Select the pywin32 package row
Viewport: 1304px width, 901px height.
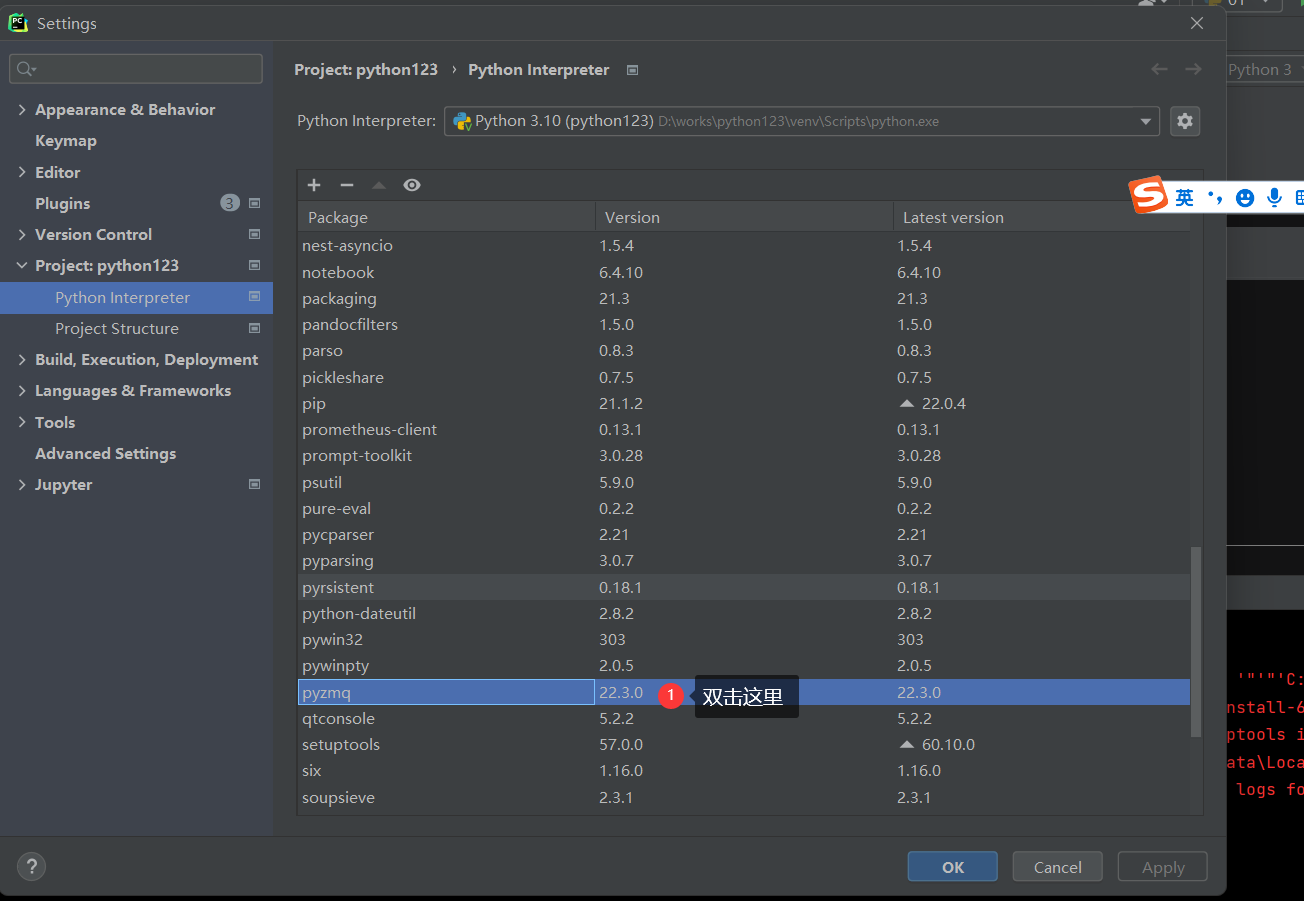744,639
